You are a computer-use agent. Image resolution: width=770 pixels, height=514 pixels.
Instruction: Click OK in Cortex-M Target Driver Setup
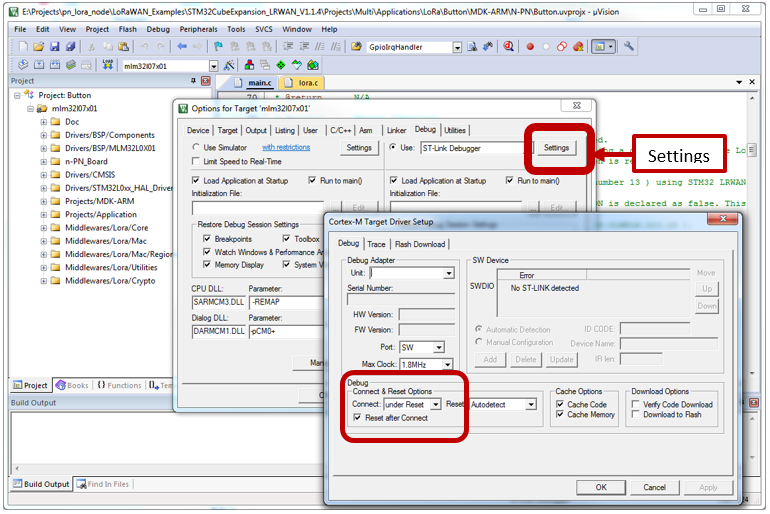[601, 487]
